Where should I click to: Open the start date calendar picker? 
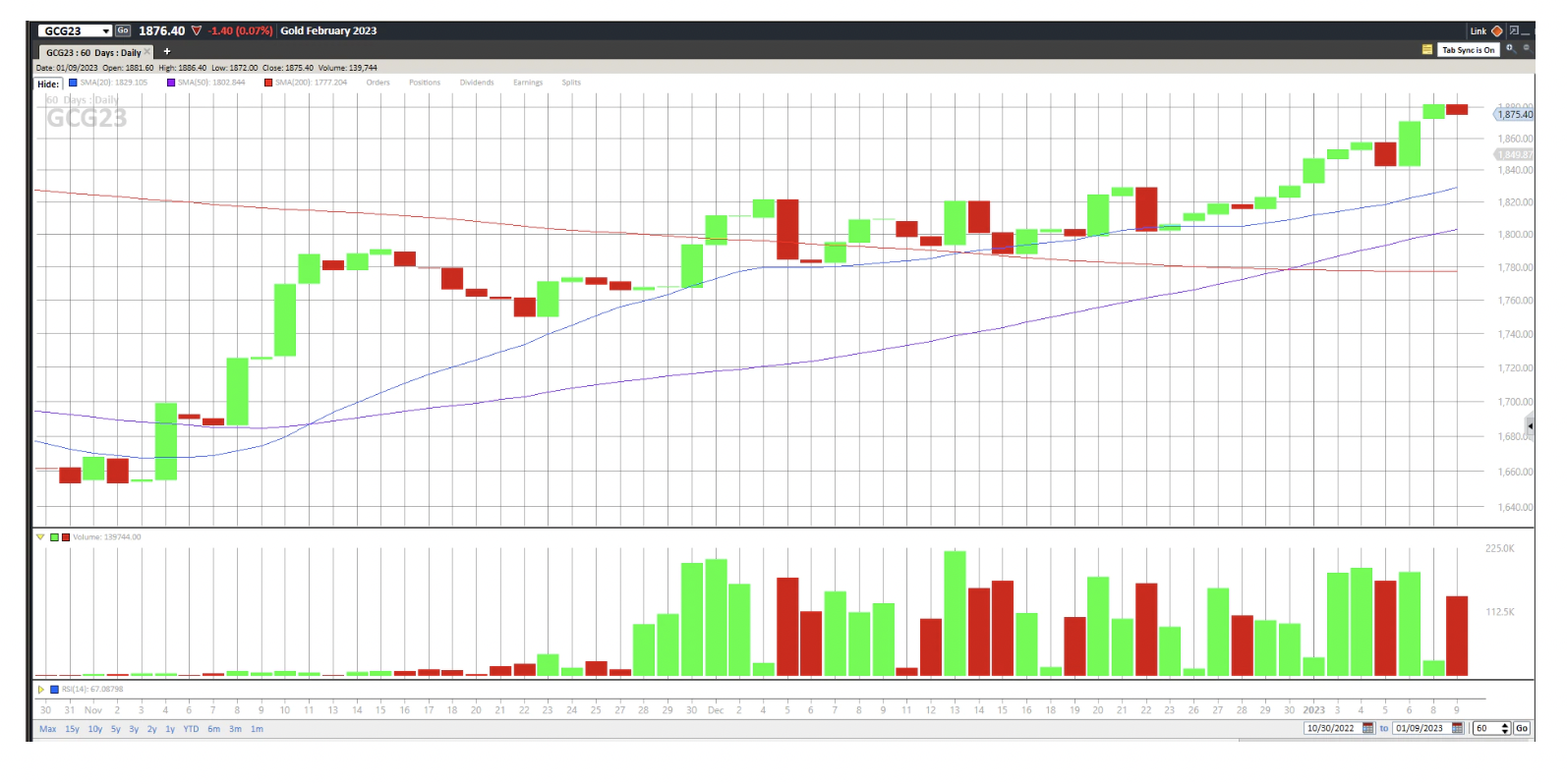click(x=1367, y=728)
